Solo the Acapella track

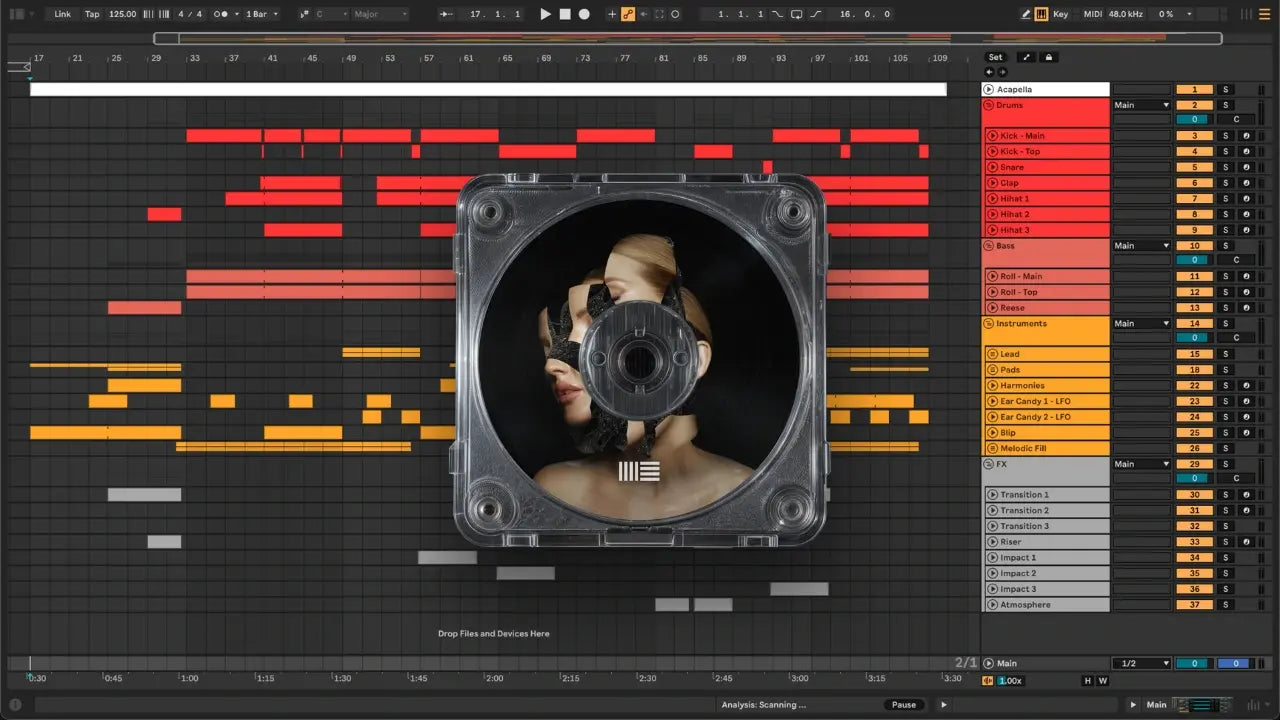(x=1225, y=90)
